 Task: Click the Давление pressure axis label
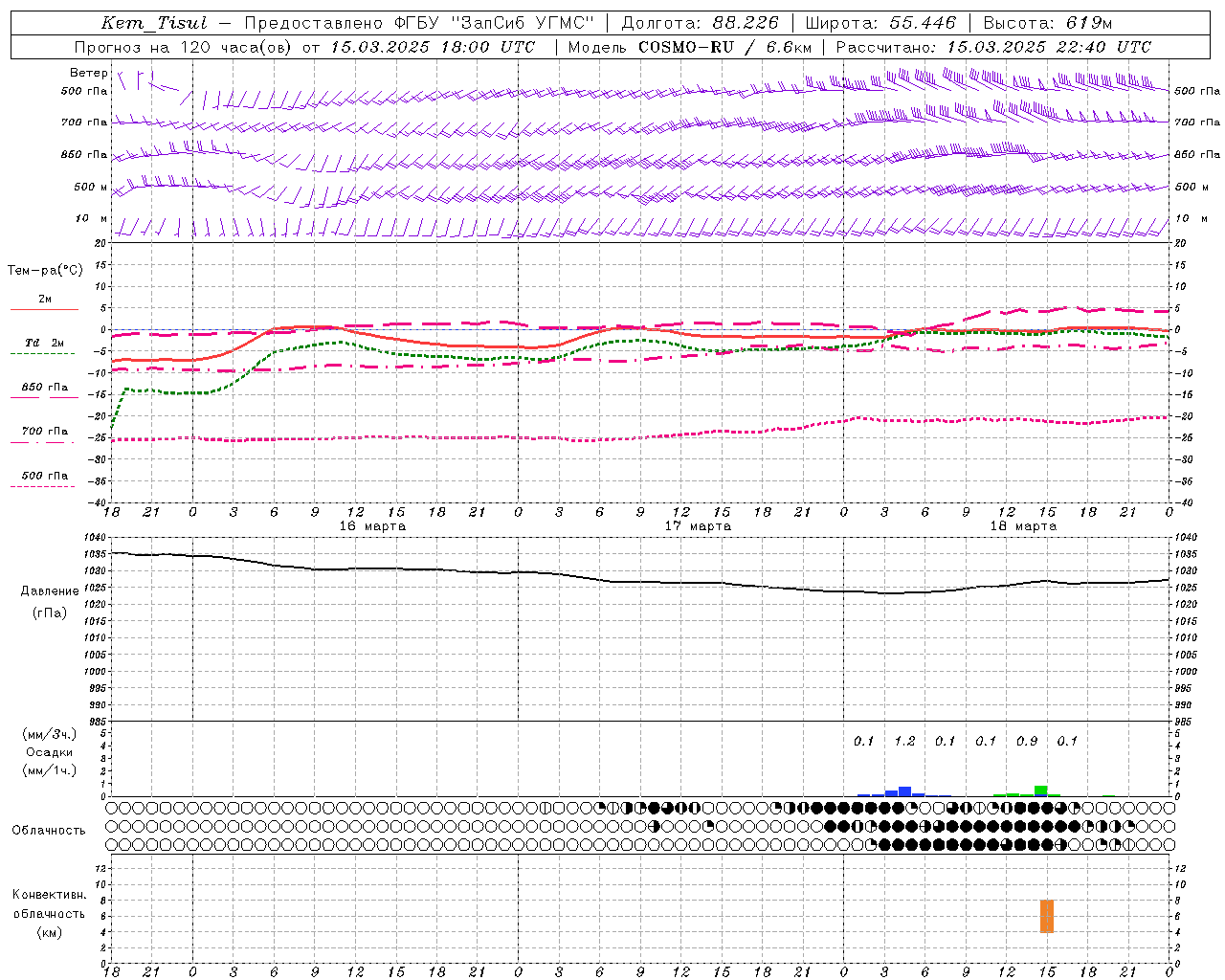click(x=50, y=591)
